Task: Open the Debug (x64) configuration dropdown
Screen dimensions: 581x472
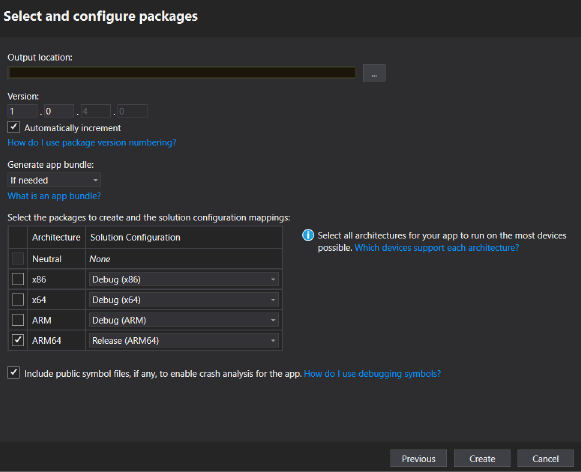Action: pos(184,300)
